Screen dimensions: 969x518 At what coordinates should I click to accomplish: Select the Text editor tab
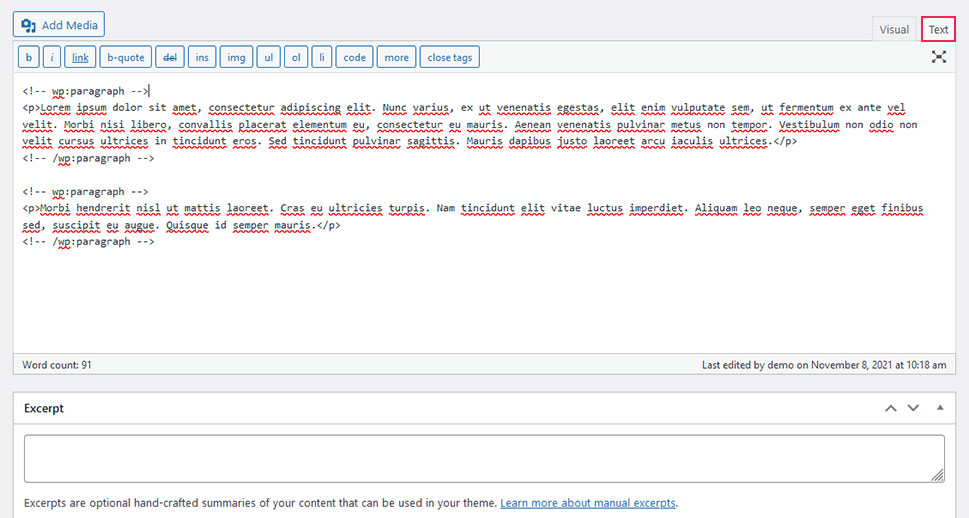point(938,30)
